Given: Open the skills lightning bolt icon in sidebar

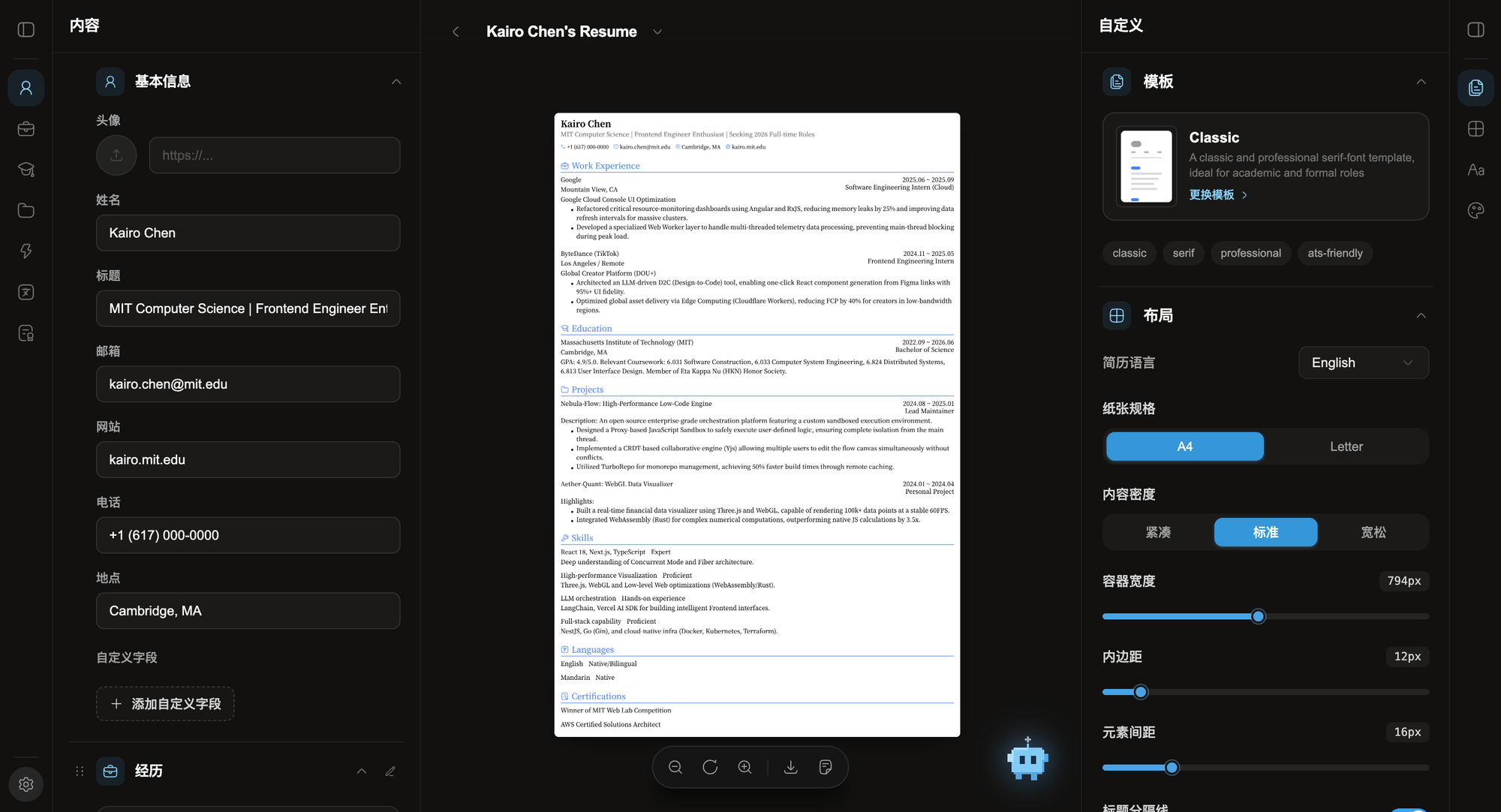Looking at the screenshot, I should coord(26,251).
